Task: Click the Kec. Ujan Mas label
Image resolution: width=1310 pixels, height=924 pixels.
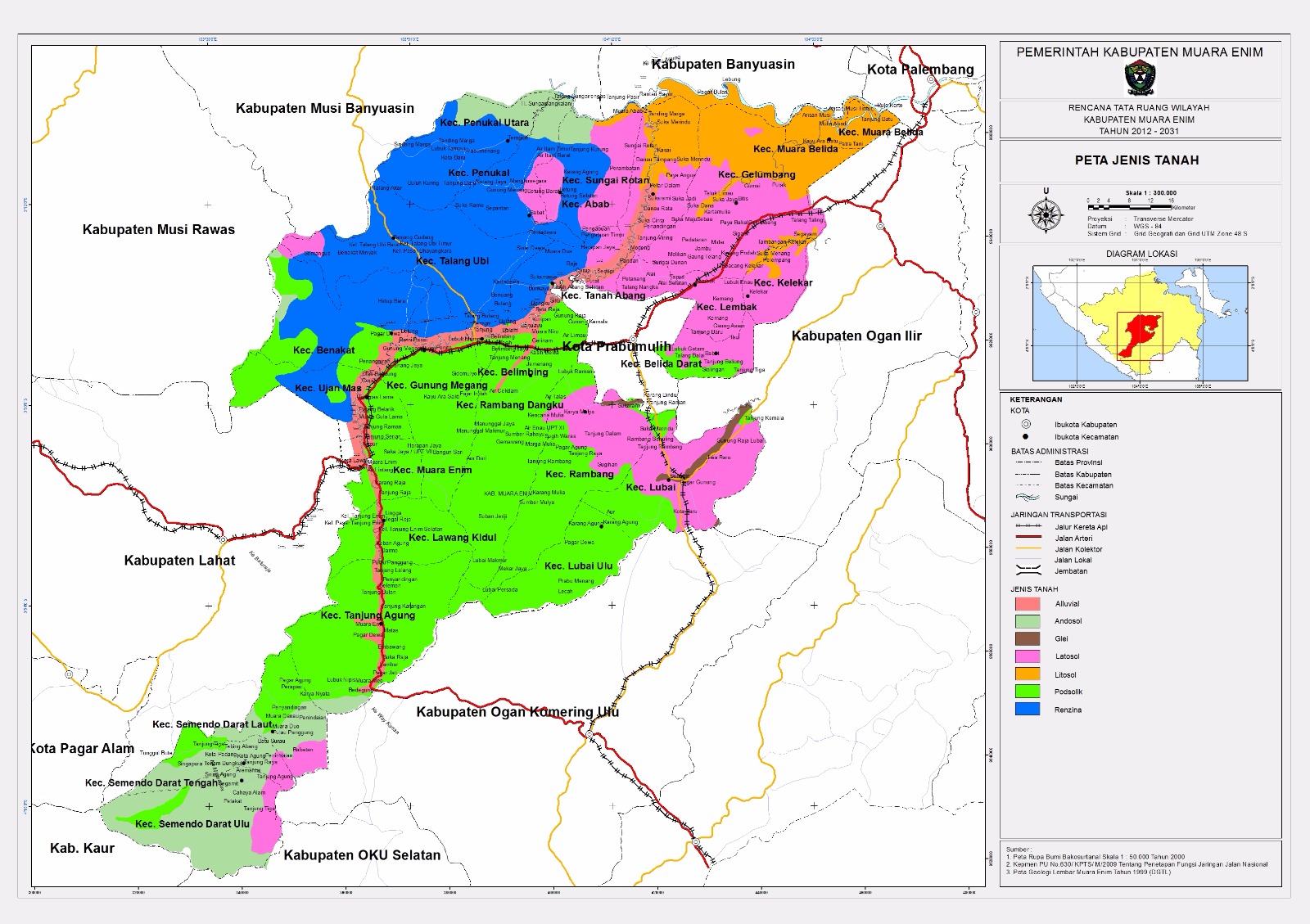Action: point(327,388)
